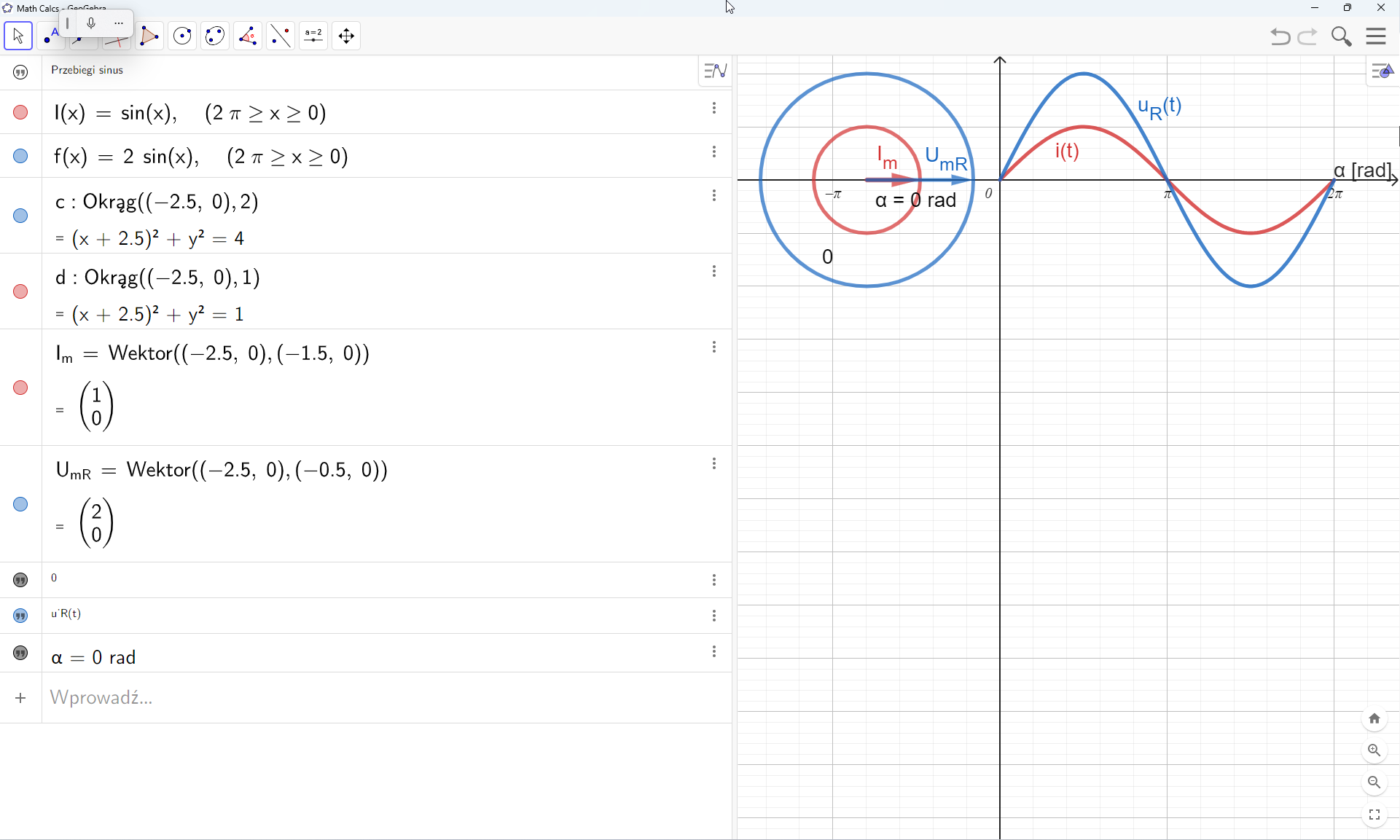Viewport: 1400px width, 840px height.
Task: Select the Polygon tool
Action: [x=150, y=36]
